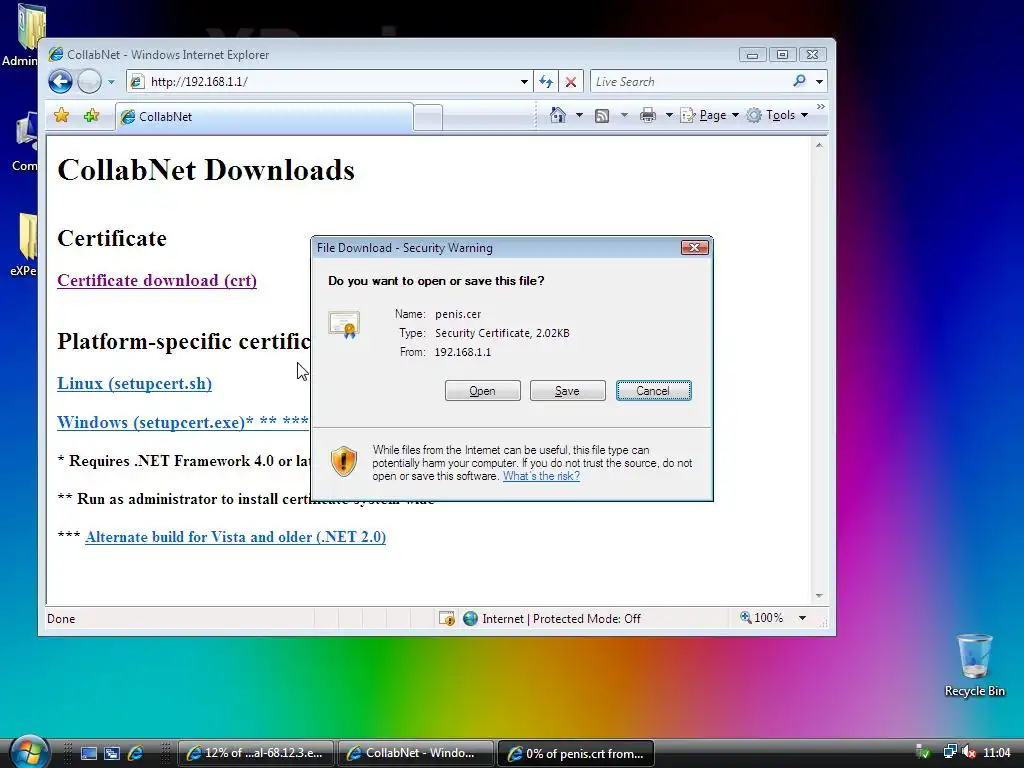Click the file name penis.cer text
The height and width of the screenshot is (768, 1024).
pyautogui.click(x=458, y=314)
